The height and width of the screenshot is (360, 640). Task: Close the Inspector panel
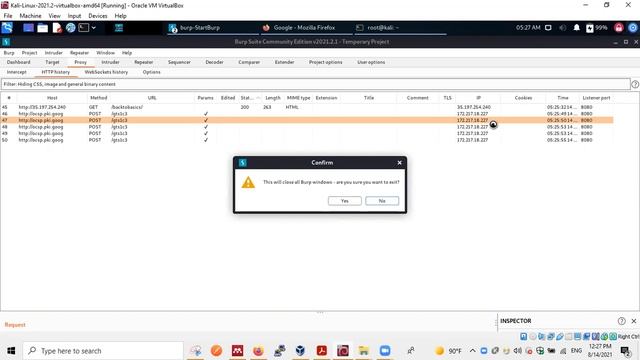point(634,321)
